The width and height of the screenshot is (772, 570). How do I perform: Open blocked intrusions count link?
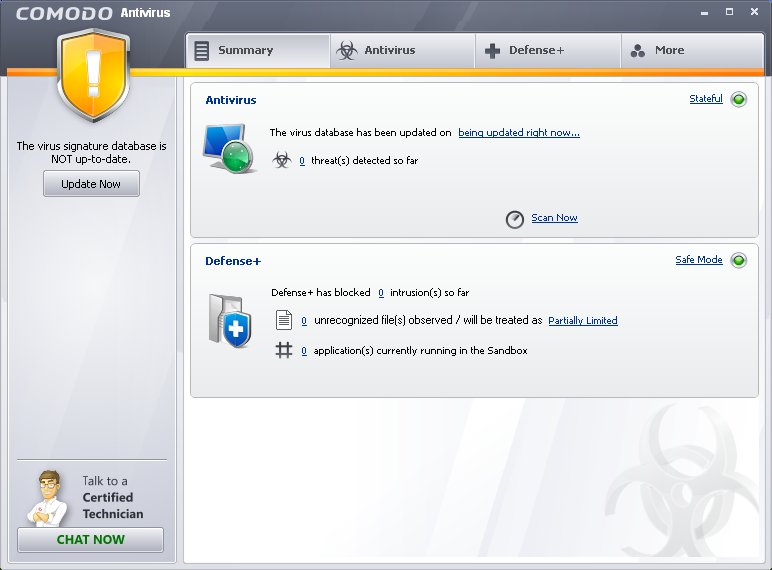click(381, 293)
